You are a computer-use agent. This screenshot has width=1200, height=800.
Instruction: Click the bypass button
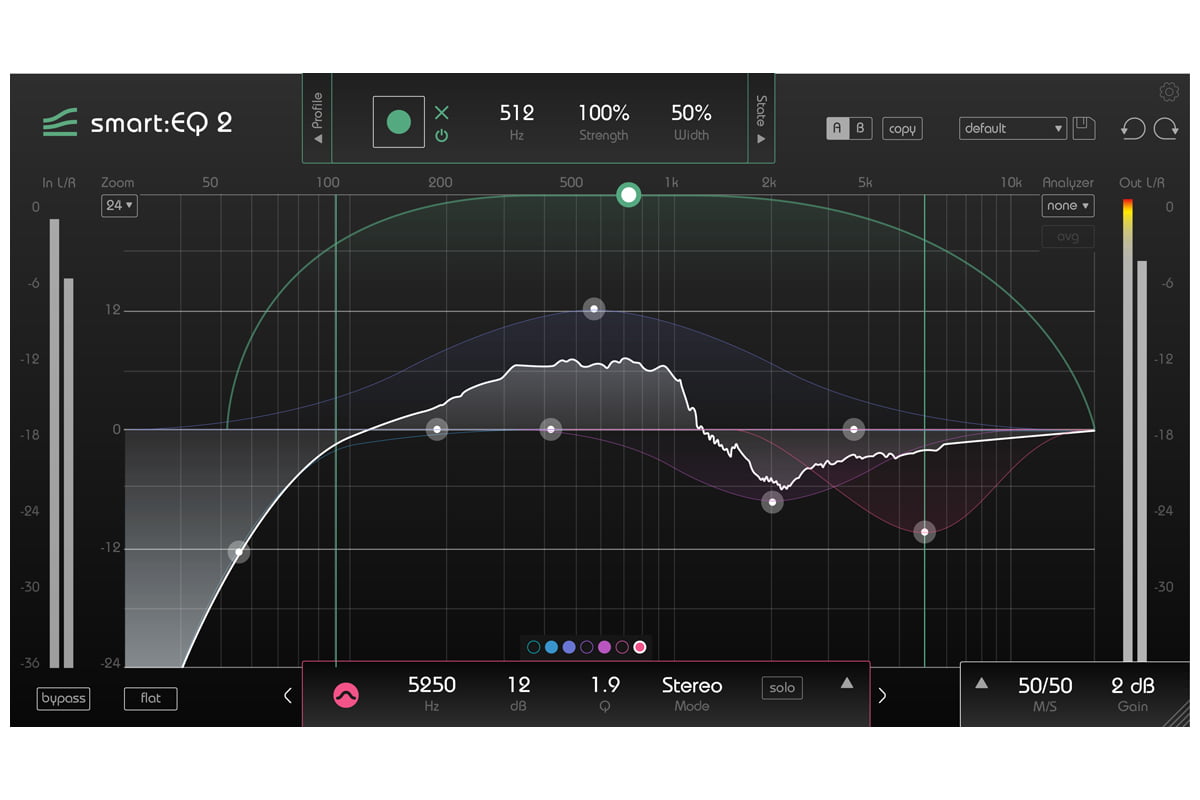tap(63, 698)
